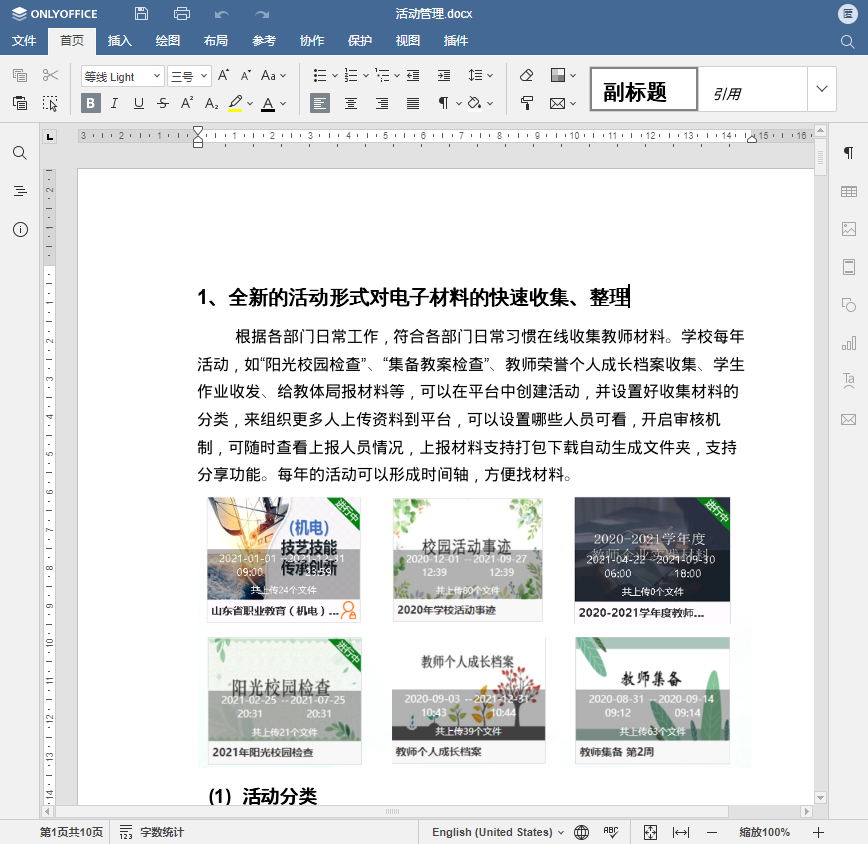Open image settings in the right sidebar
Screen dimensions: 868x844
pyautogui.click(x=850, y=228)
